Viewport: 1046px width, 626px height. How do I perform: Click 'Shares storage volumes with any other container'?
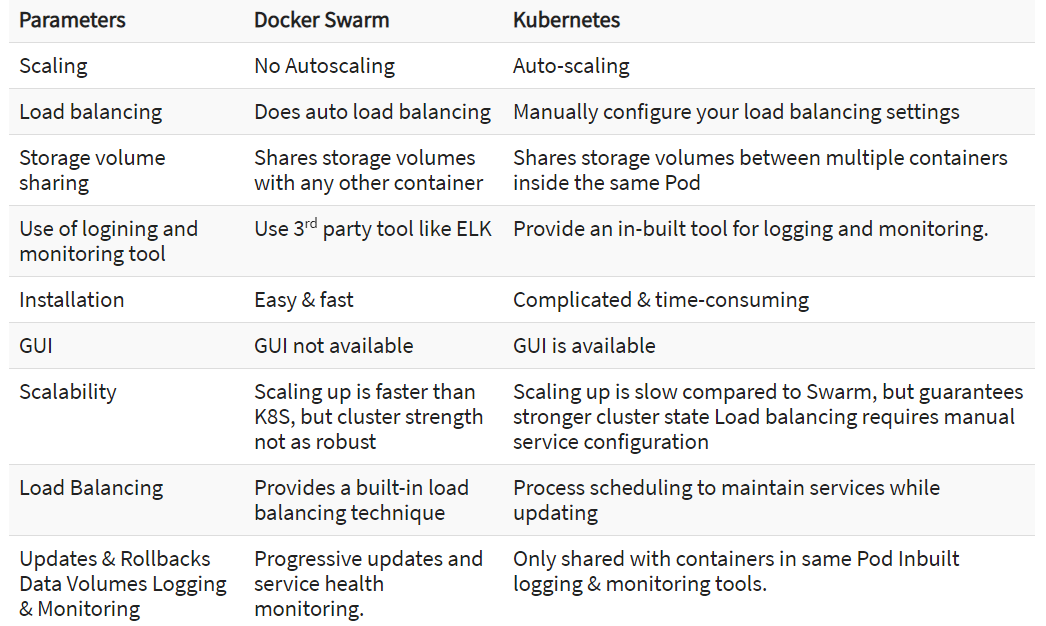[x=368, y=170]
